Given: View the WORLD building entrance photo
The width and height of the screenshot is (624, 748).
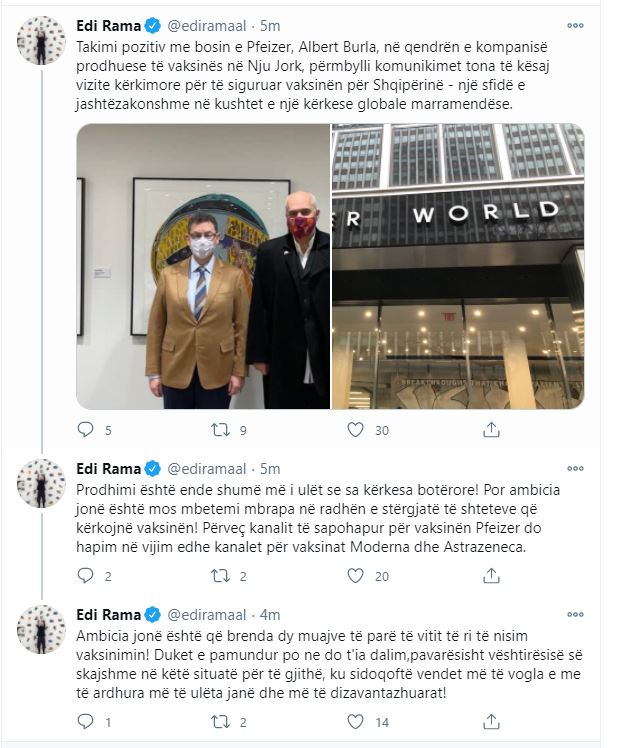Looking at the screenshot, I should (458, 266).
